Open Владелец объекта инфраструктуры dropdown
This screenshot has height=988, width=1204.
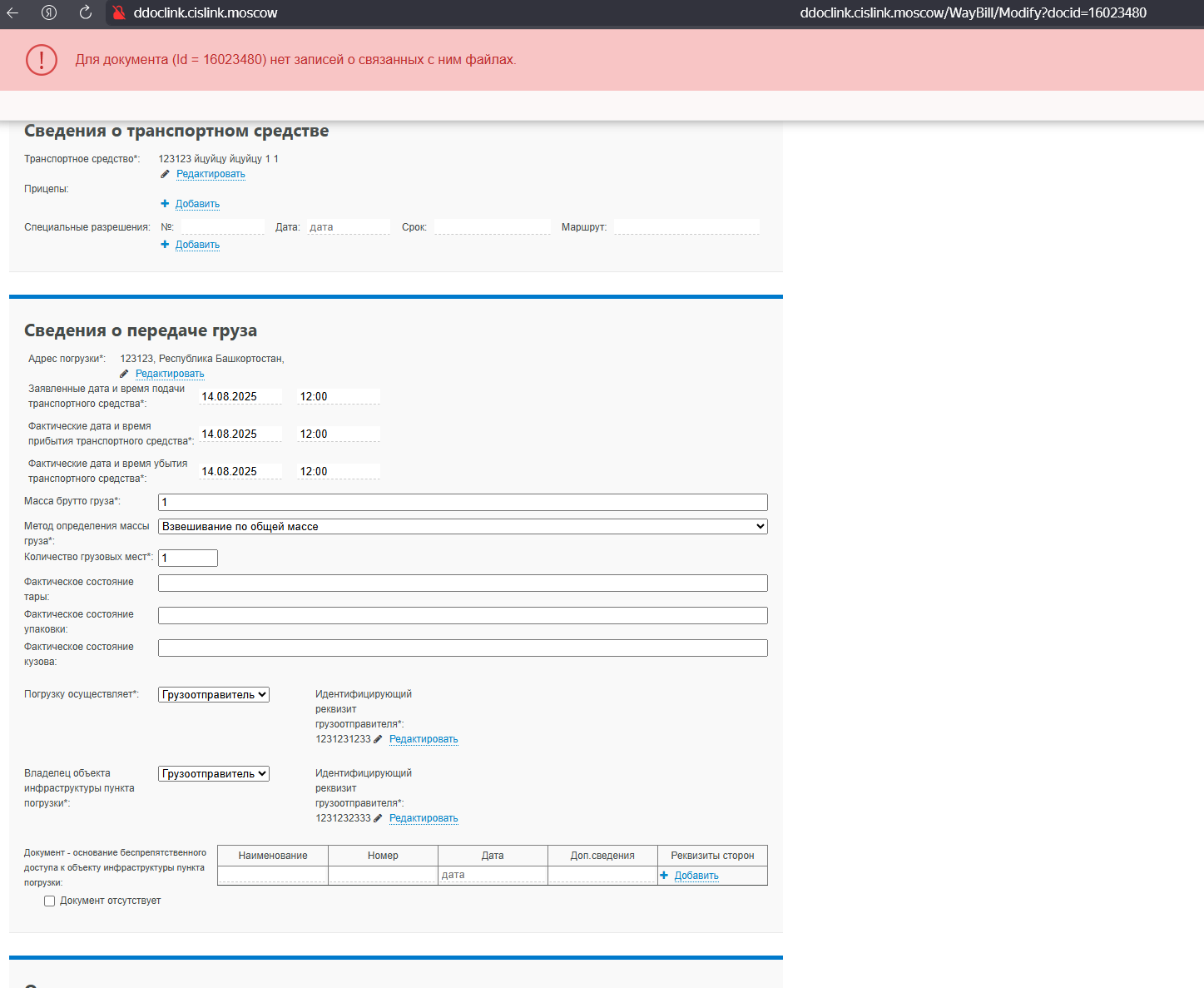pyautogui.click(x=214, y=773)
